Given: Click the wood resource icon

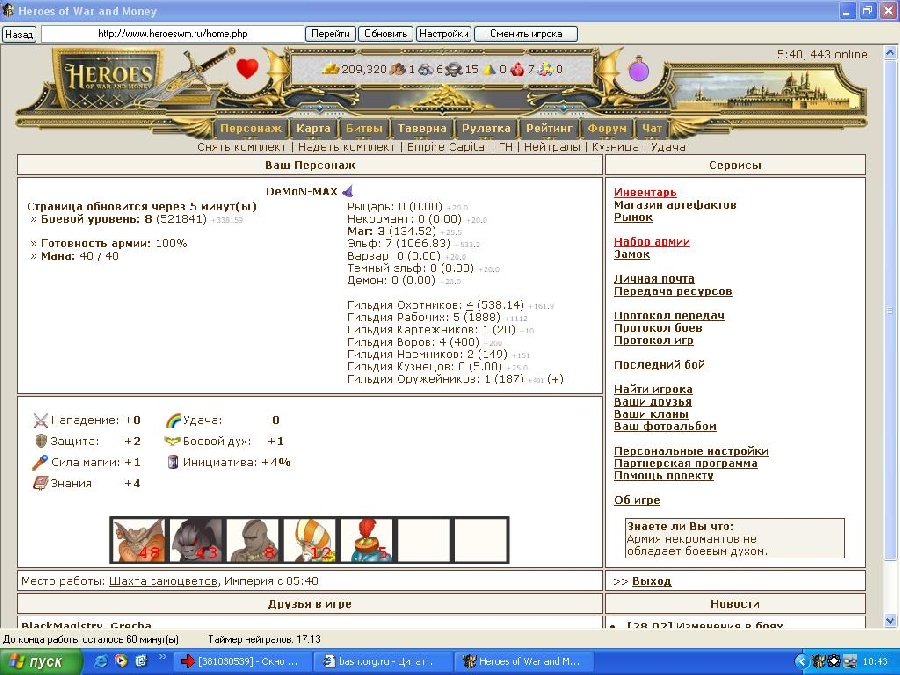Looking at the screenshot, I should point(398,69).
